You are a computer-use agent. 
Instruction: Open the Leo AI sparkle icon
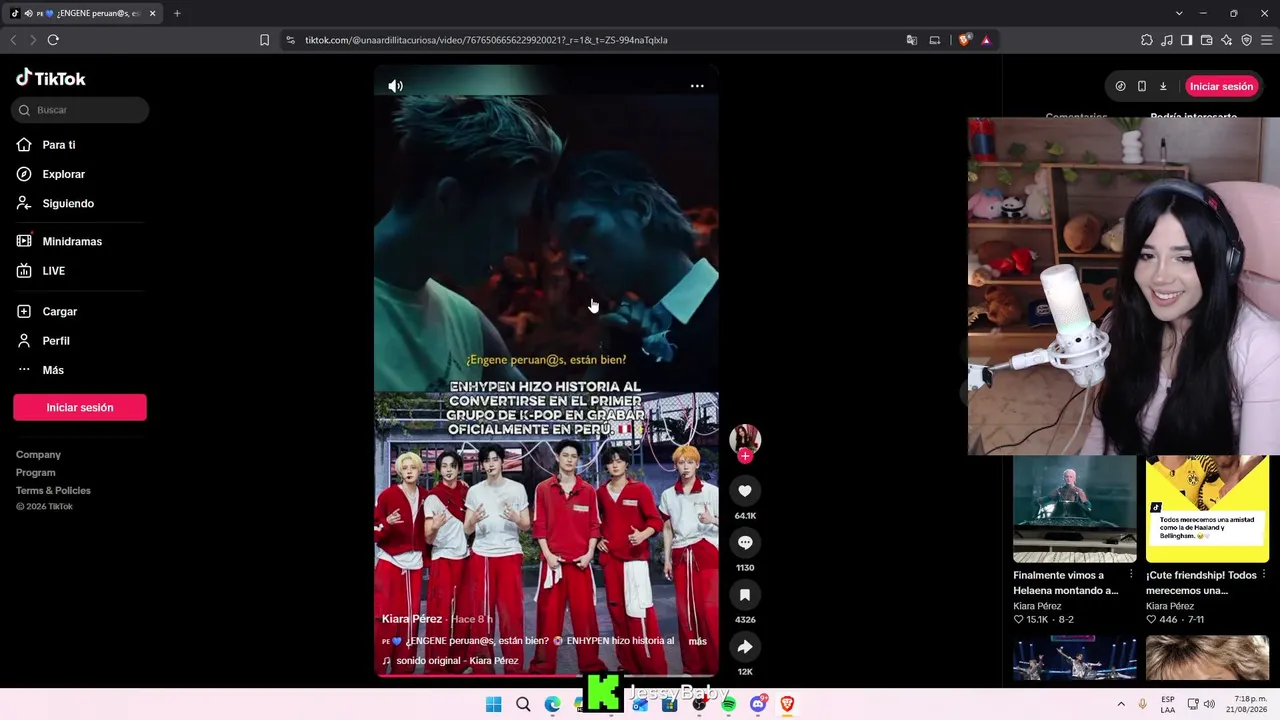[1226, 40]
